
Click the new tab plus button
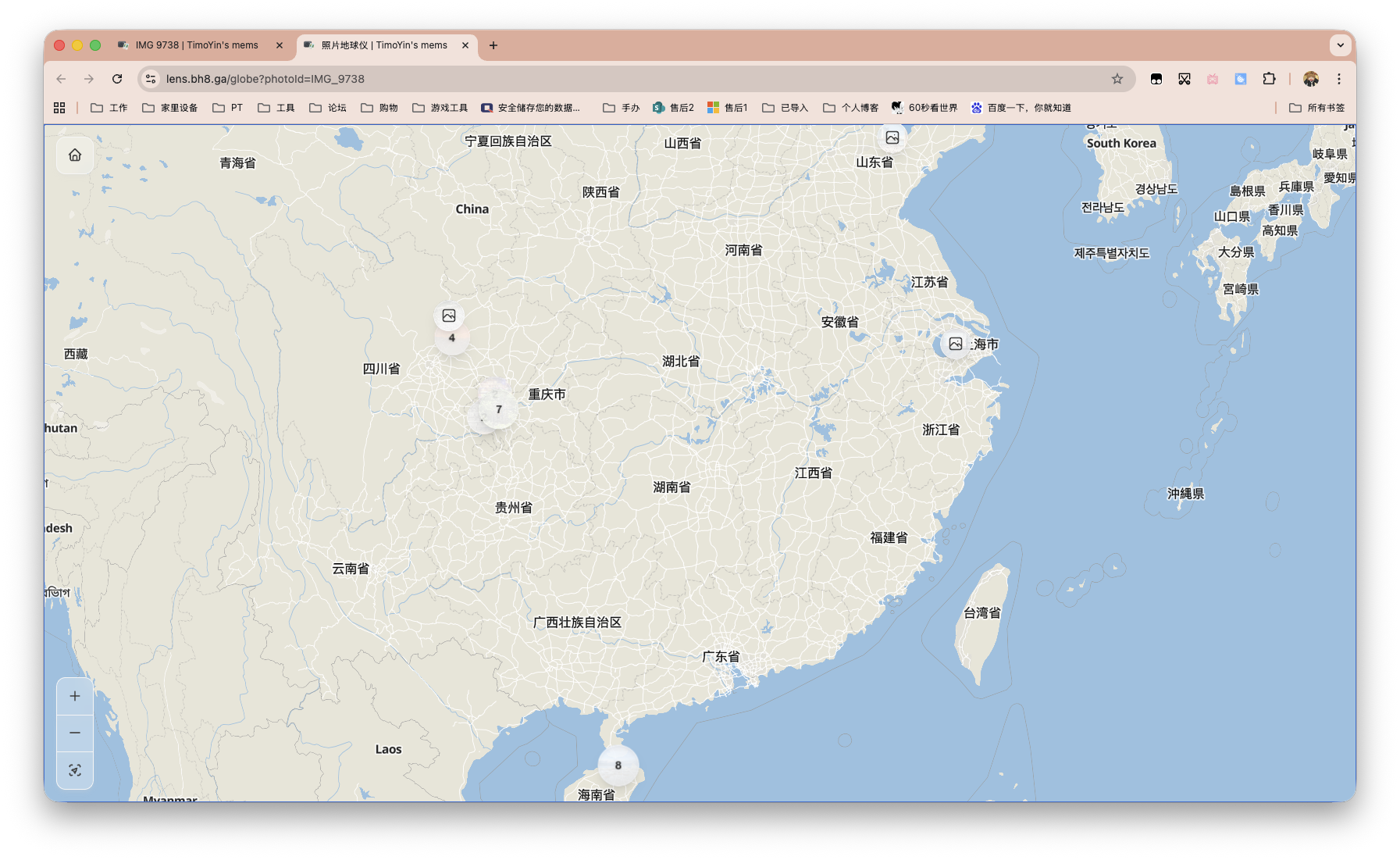click(x=493, y=46)
